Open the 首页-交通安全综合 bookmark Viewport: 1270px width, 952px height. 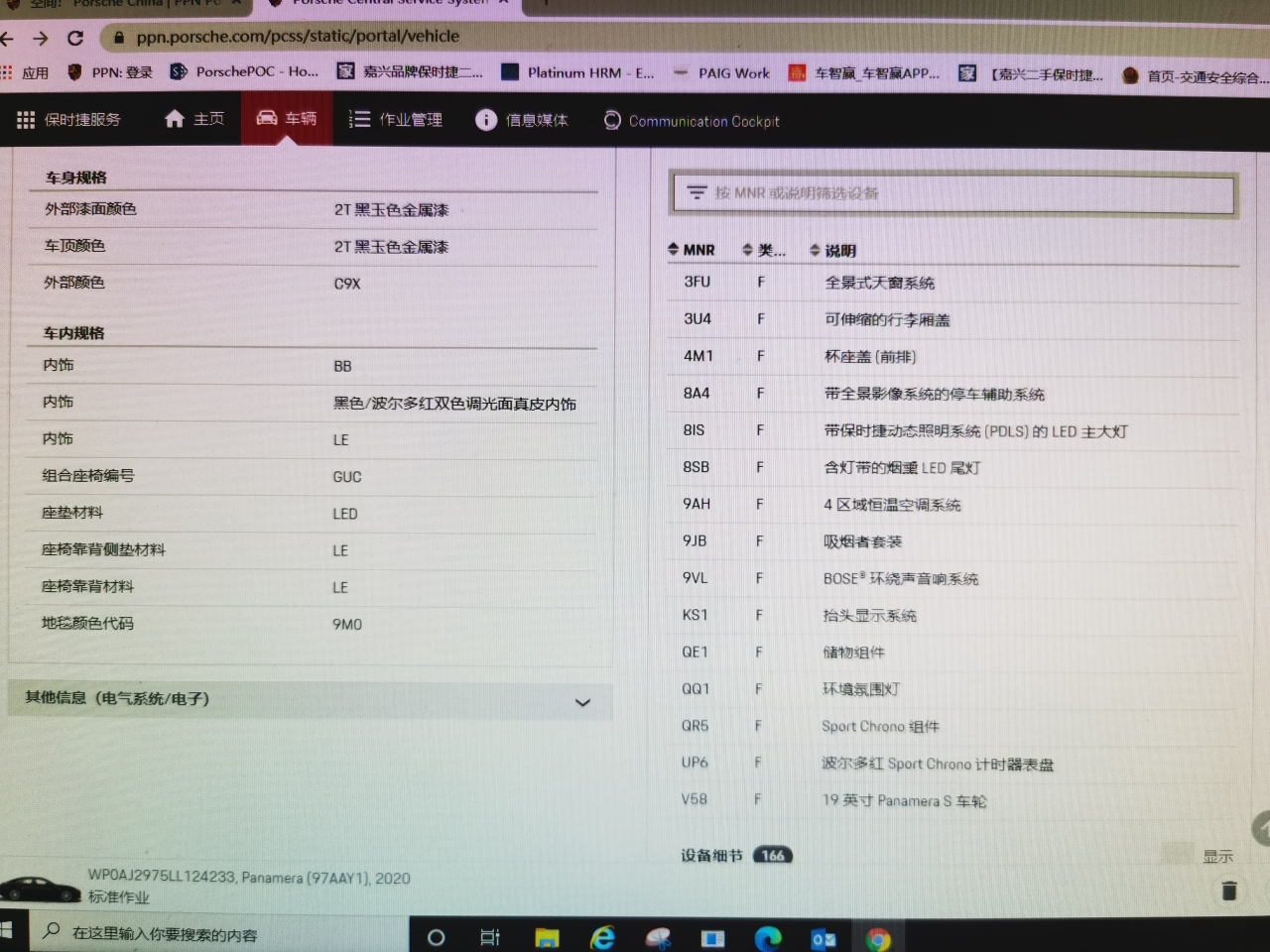click(x=1196, y=76)
